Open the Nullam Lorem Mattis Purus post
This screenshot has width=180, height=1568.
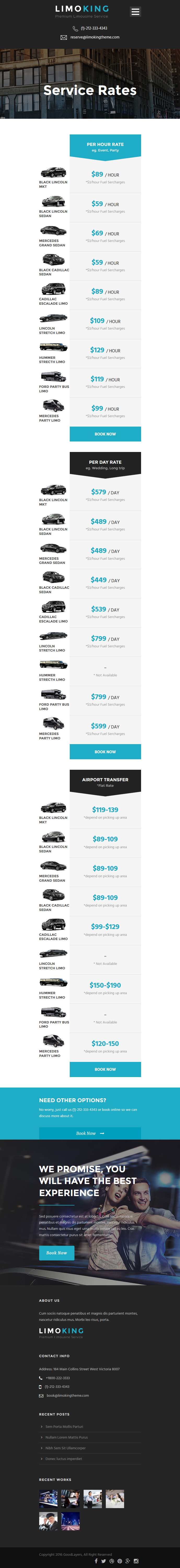point(66,1437)
